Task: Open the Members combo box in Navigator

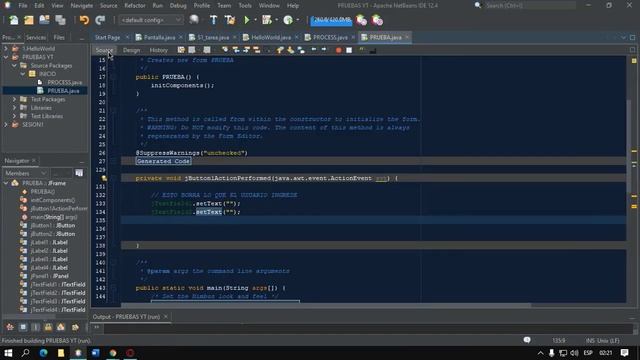Action: pyautogui.click(x=25, y=173)
